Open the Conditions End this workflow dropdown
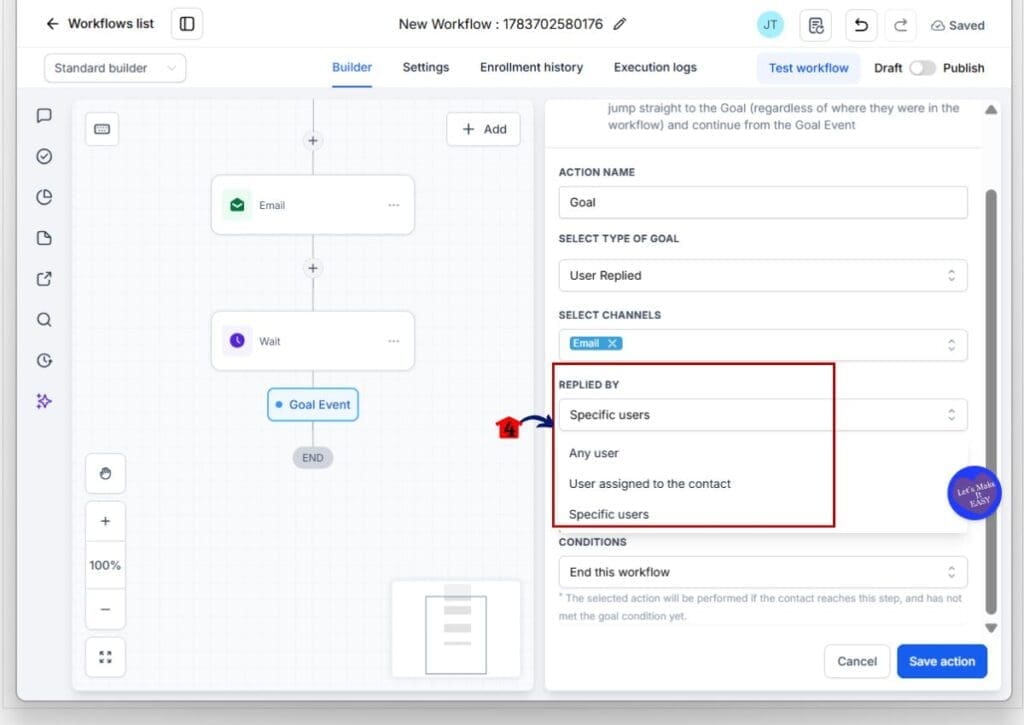This screenshot has width=1024, height=725. (763, 572)
